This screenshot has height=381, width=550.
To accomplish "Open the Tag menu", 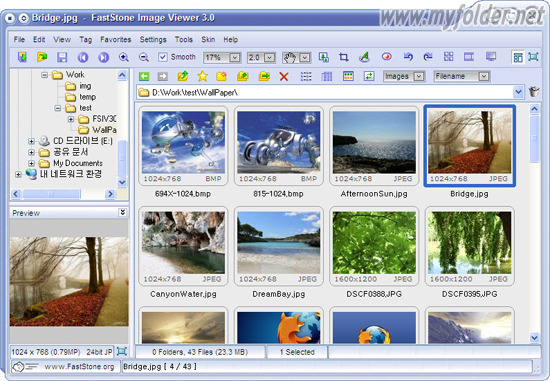I will coord(85,39).
